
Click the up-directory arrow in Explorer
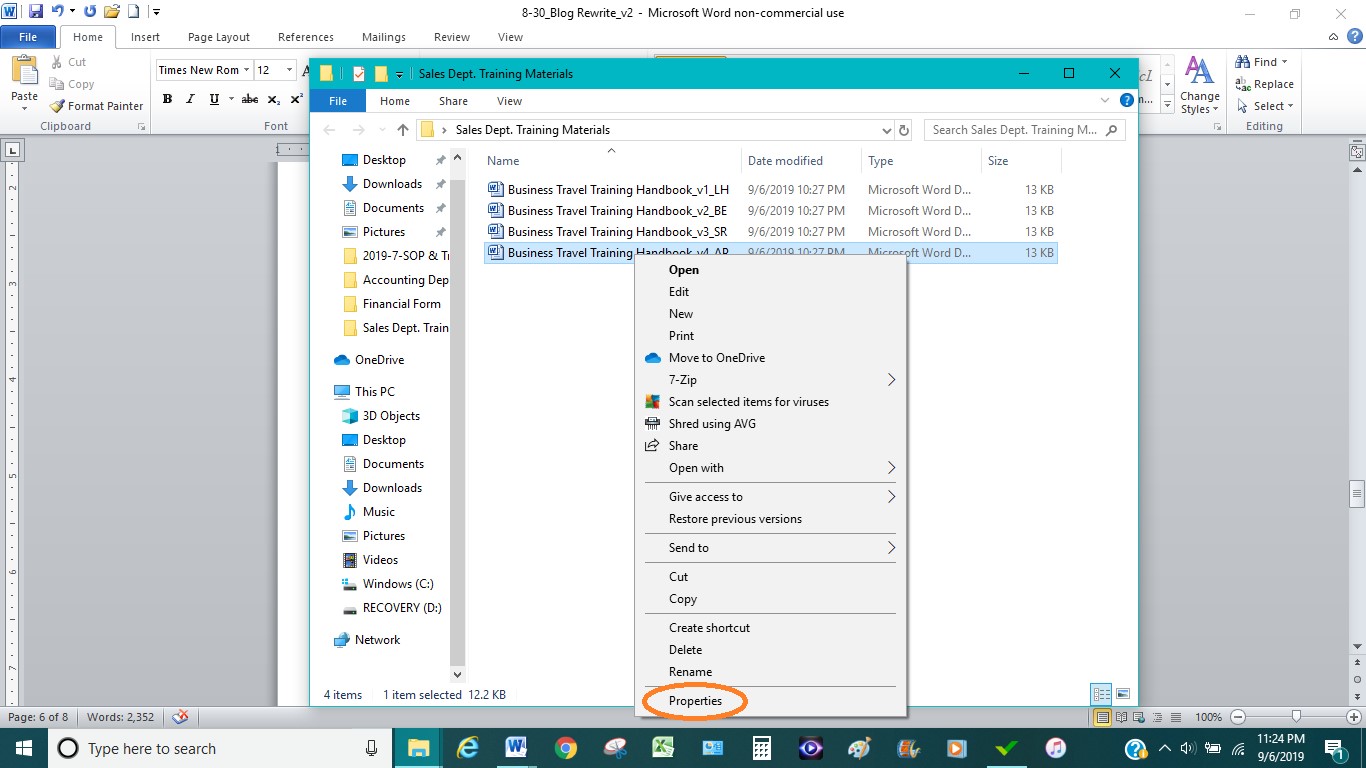tap(403, 130)
